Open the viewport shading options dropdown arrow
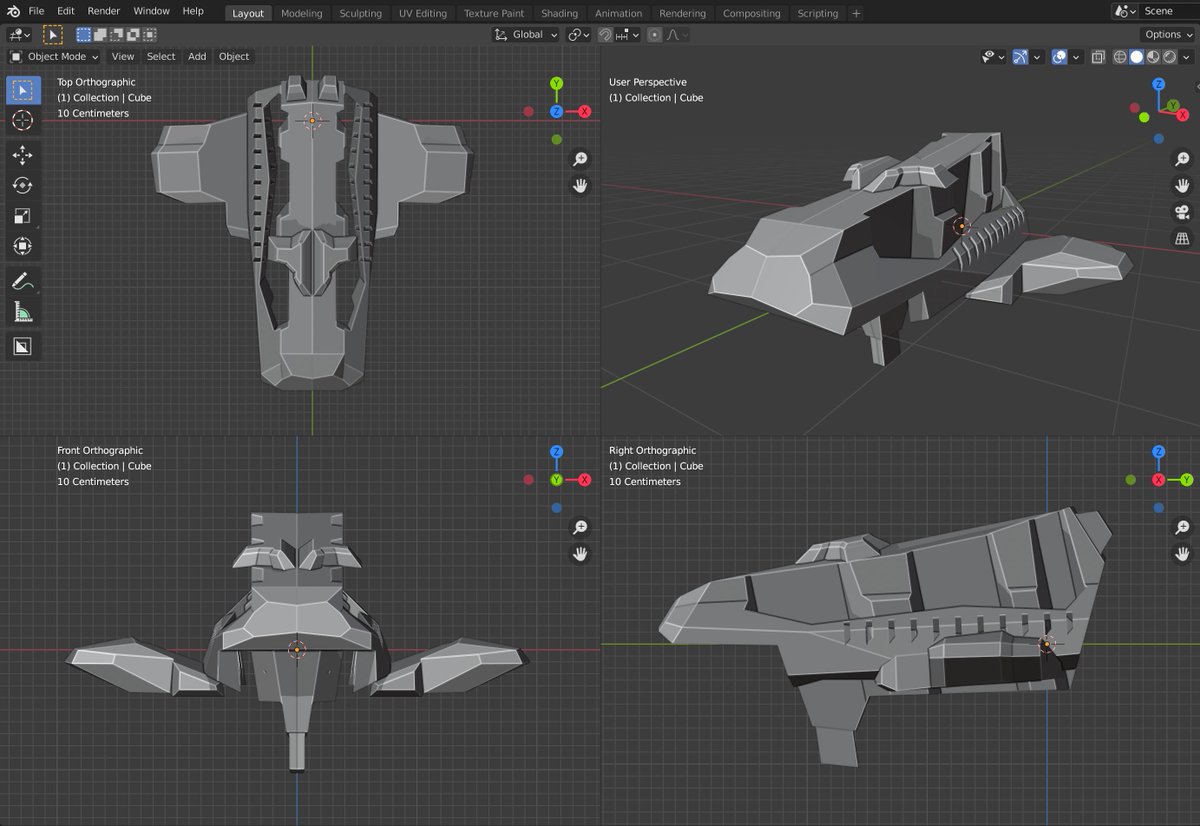 coord(1186,58)
